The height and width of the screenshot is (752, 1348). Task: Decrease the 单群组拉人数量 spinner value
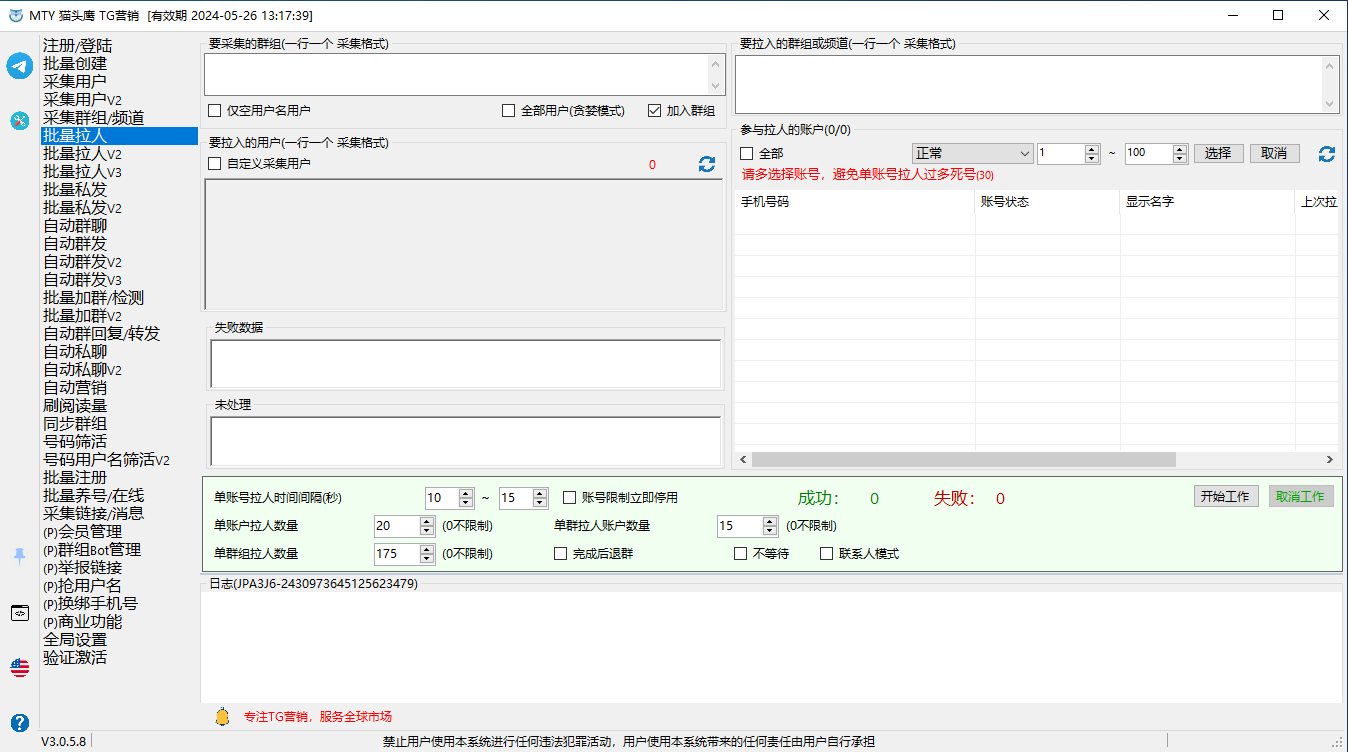427,558
